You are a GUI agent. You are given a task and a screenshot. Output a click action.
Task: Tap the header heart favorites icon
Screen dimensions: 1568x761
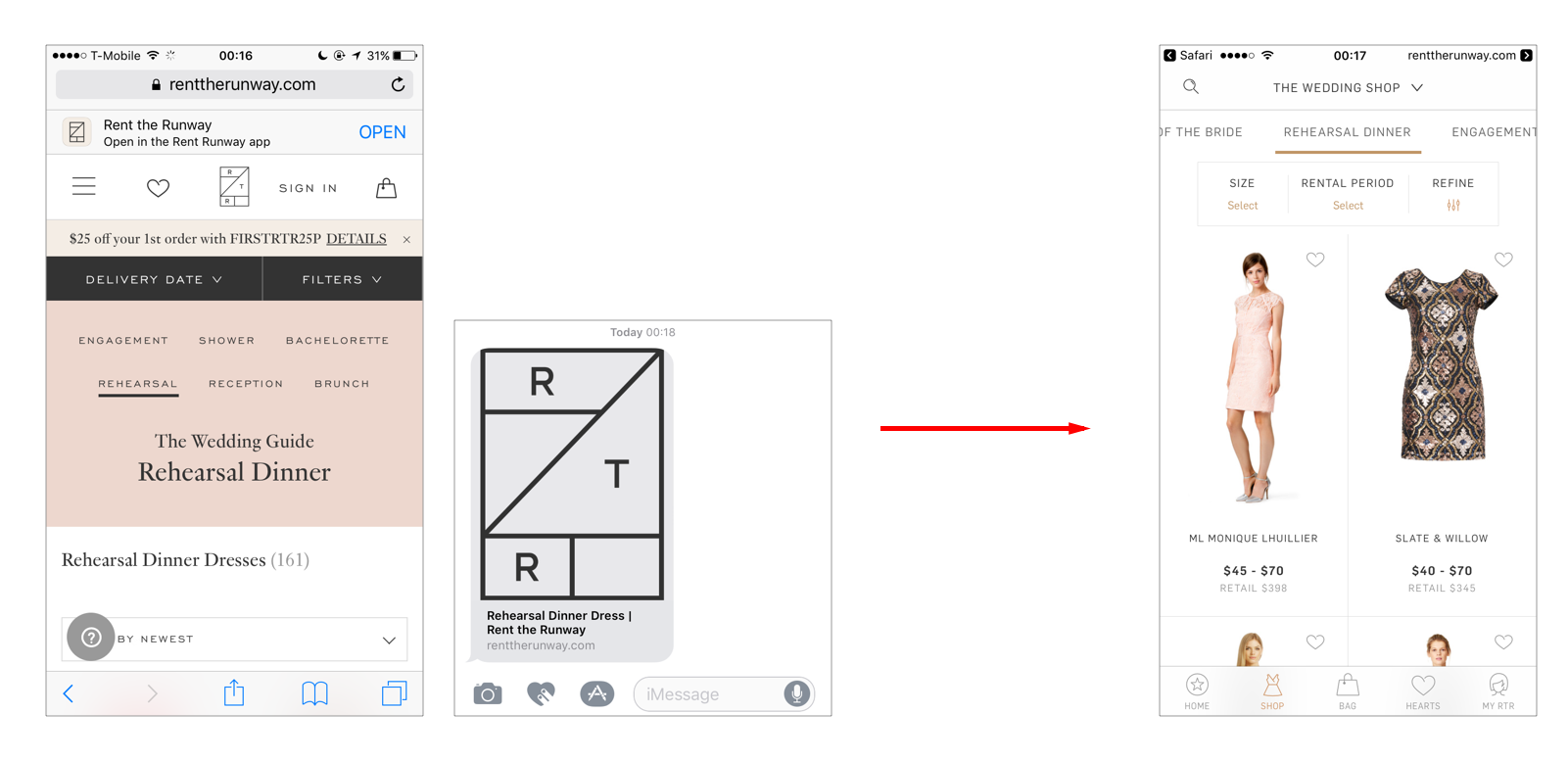158,187
